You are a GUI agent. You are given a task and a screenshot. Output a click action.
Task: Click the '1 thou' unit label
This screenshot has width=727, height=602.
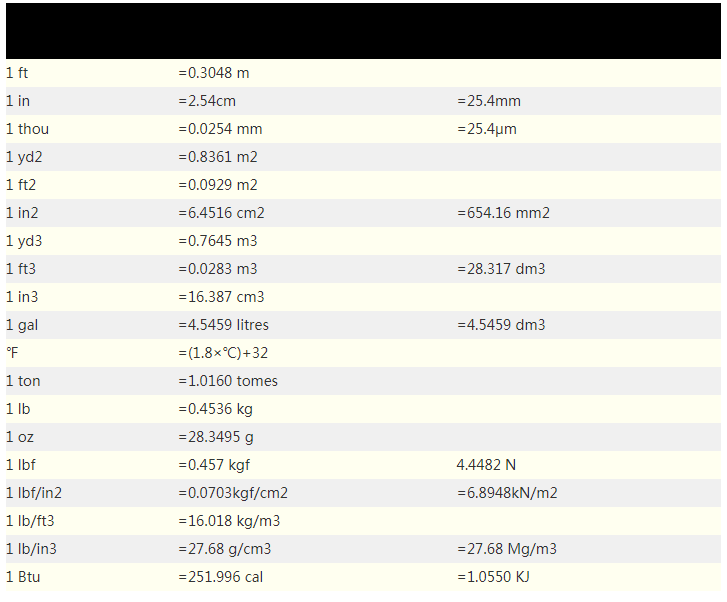click(x=27, y=129)
